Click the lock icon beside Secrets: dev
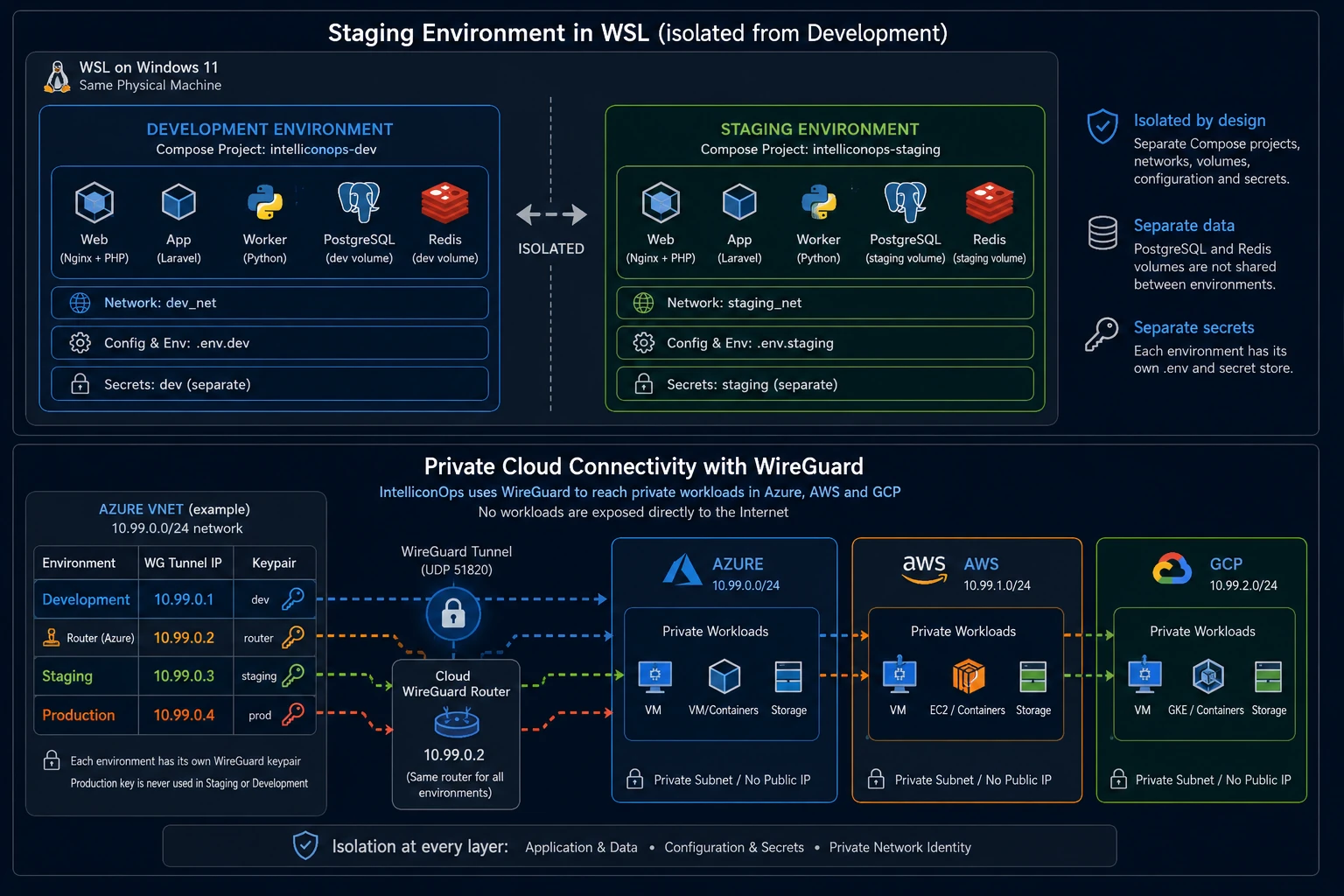 [80, 383]
